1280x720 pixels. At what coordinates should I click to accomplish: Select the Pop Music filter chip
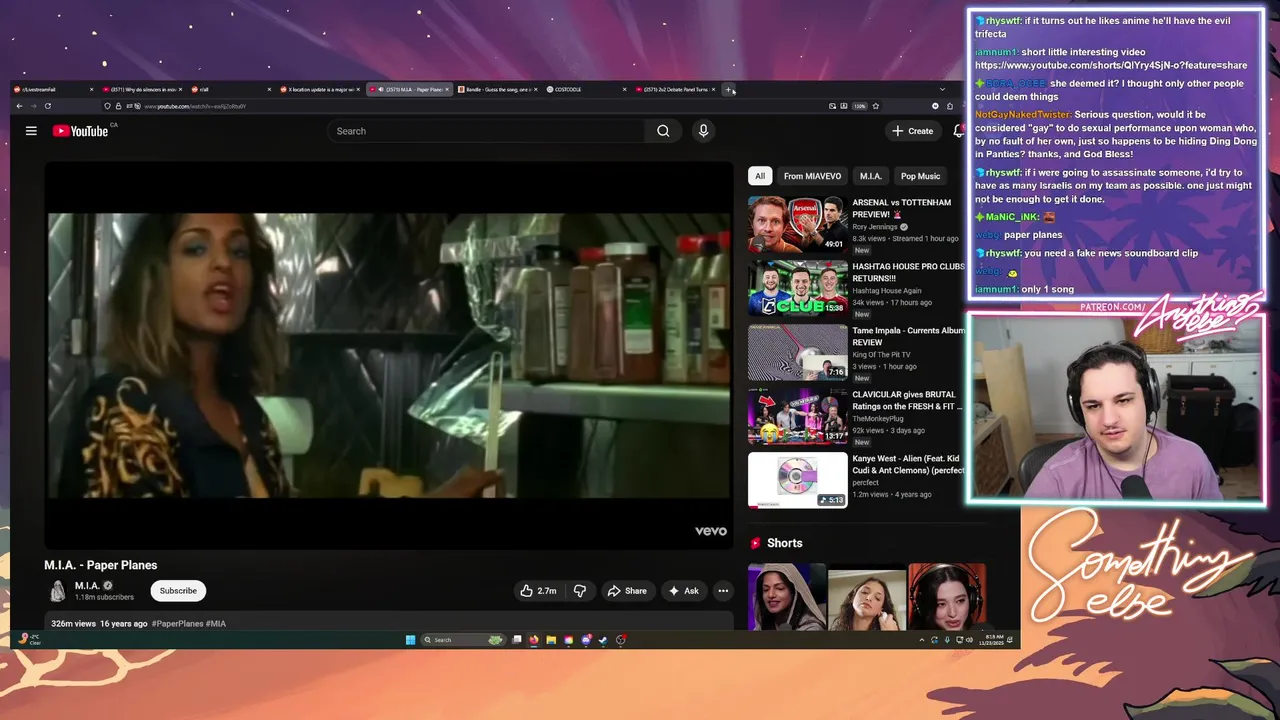(920, 176)
